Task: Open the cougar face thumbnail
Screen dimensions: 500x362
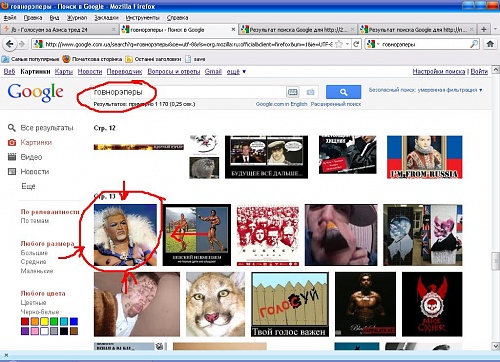Action: click(215, 304)
